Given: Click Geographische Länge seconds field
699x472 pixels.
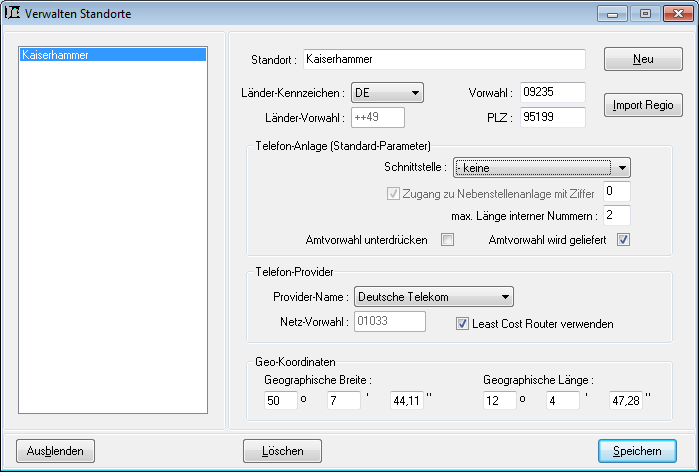Looking at the screenshot, I should pyautogui.click(x=624, y=401).
